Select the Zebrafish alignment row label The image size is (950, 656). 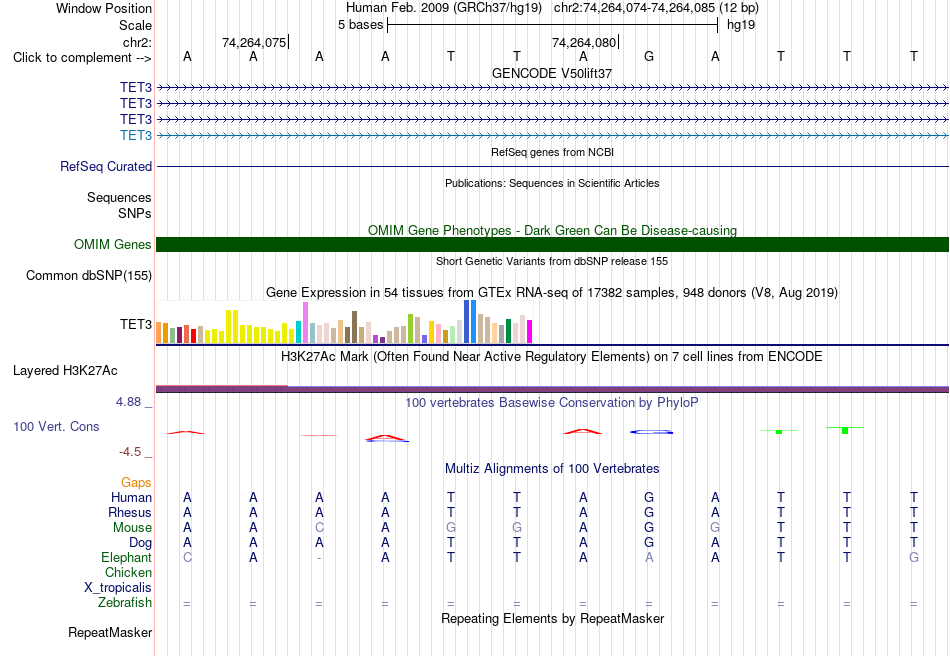pos(125,603)
